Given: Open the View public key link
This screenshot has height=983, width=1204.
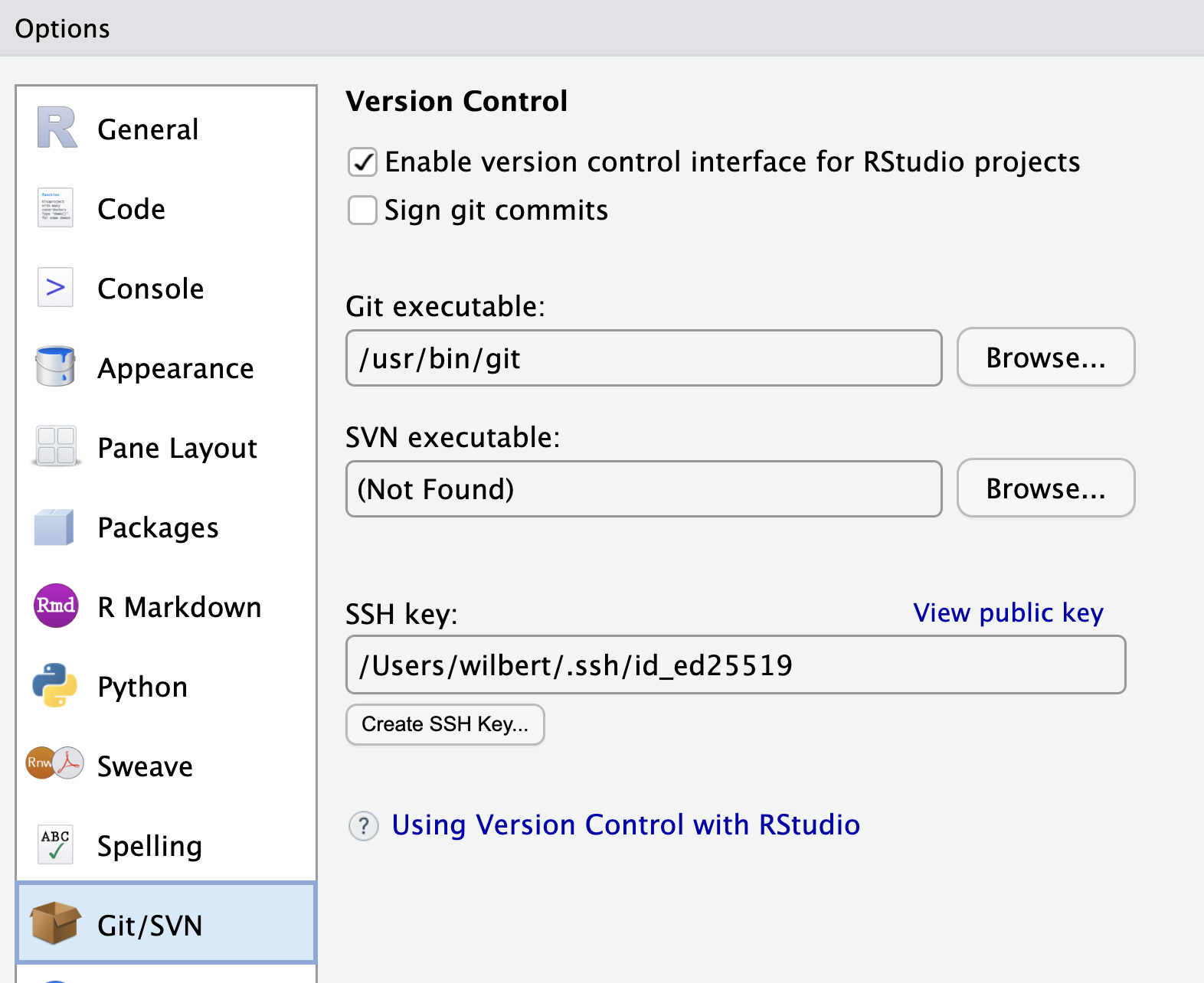Looking at the screenshot, I should pyautogui.click(x=1008, y=613).
